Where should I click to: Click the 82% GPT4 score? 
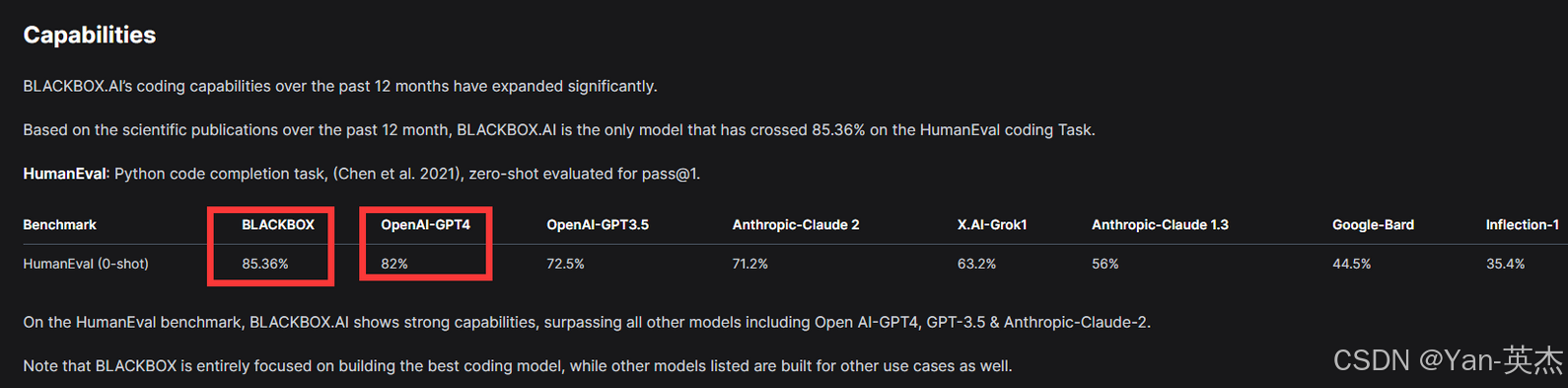click(394, 264)
